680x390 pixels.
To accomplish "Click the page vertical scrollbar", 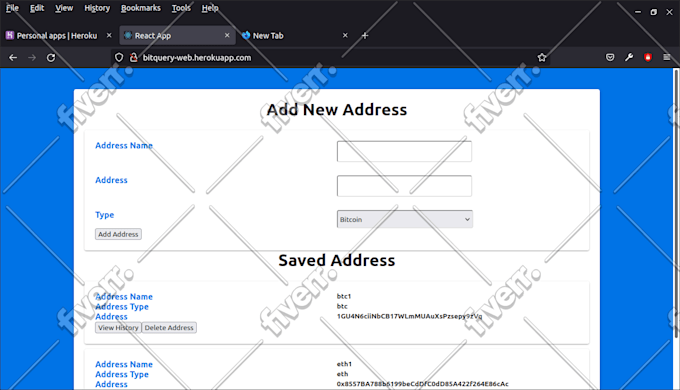I will [676, 204].
